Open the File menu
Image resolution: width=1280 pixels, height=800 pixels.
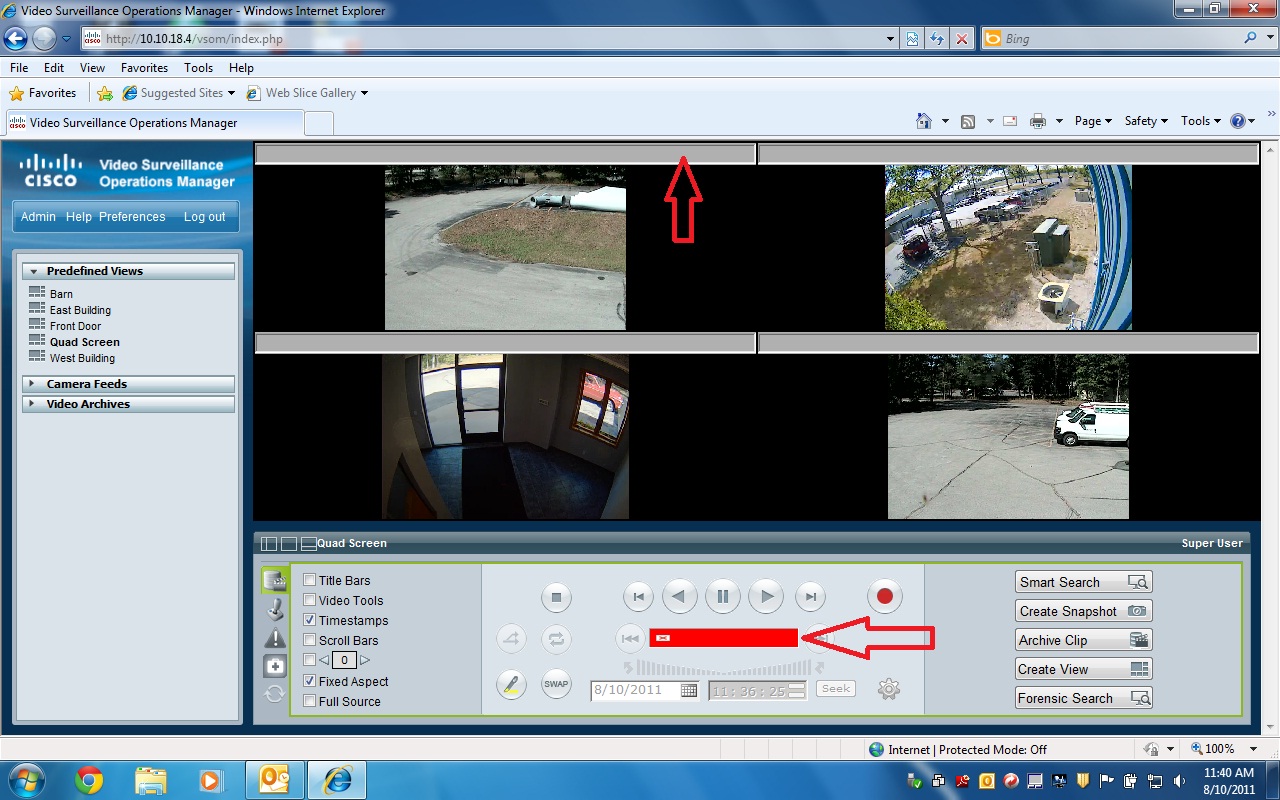[x=19, y=68]
